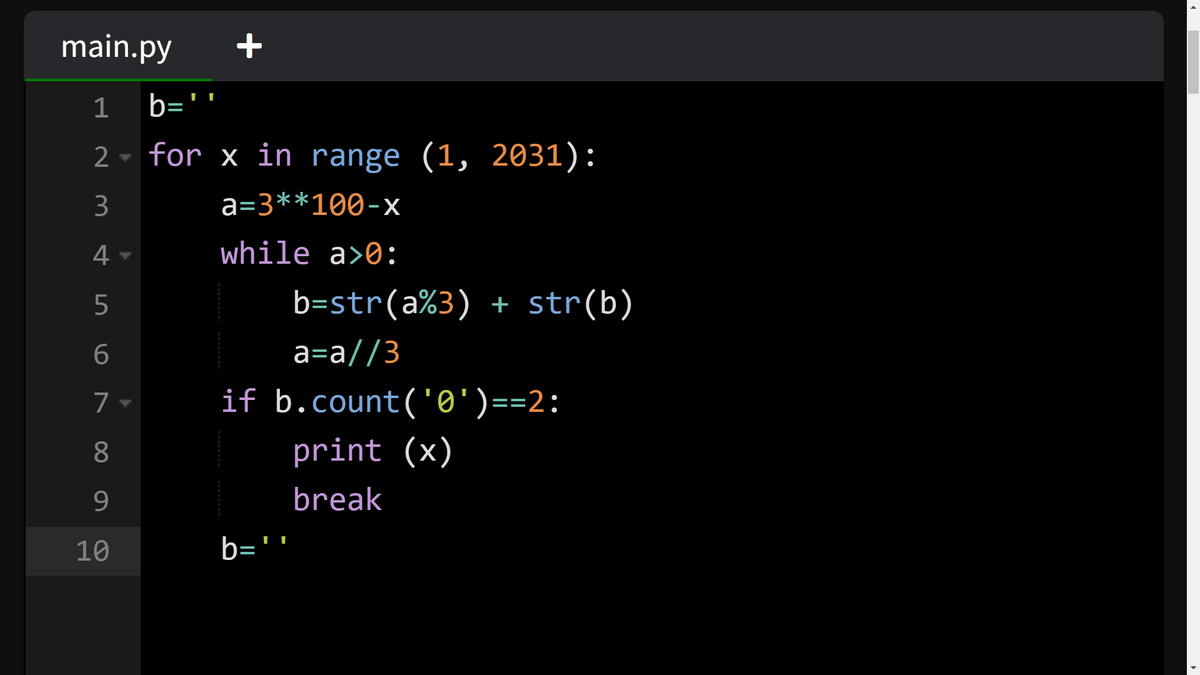Select line number 6 in gutter

[x=100, y=354]
